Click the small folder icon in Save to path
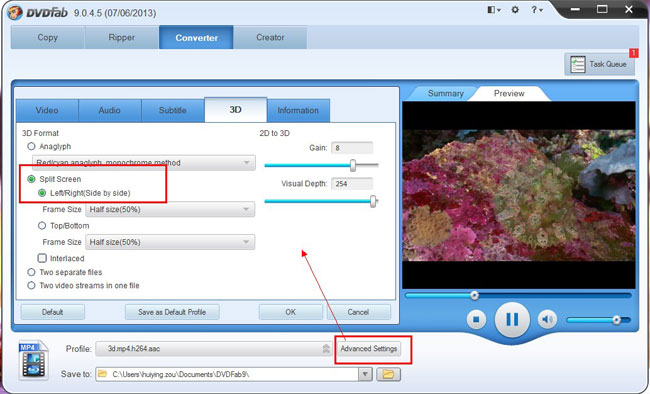Image resolution: width=650 pixels, height=394 pixels. click(102, 374)
